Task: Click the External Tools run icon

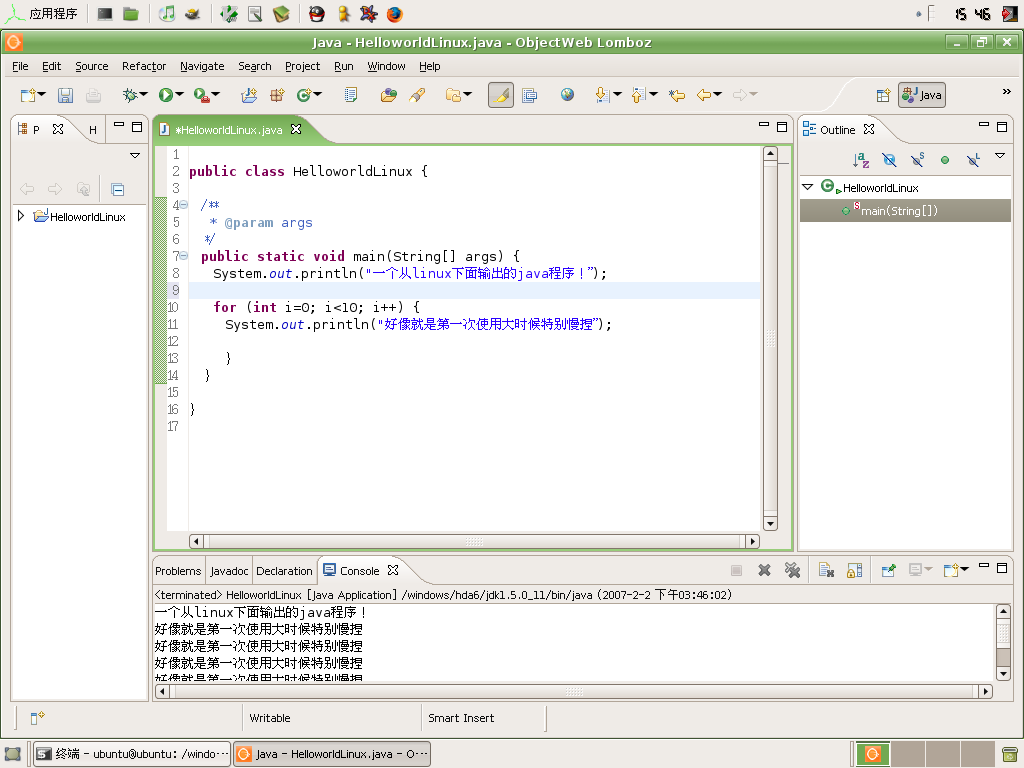Action: [x=202, y=95]
